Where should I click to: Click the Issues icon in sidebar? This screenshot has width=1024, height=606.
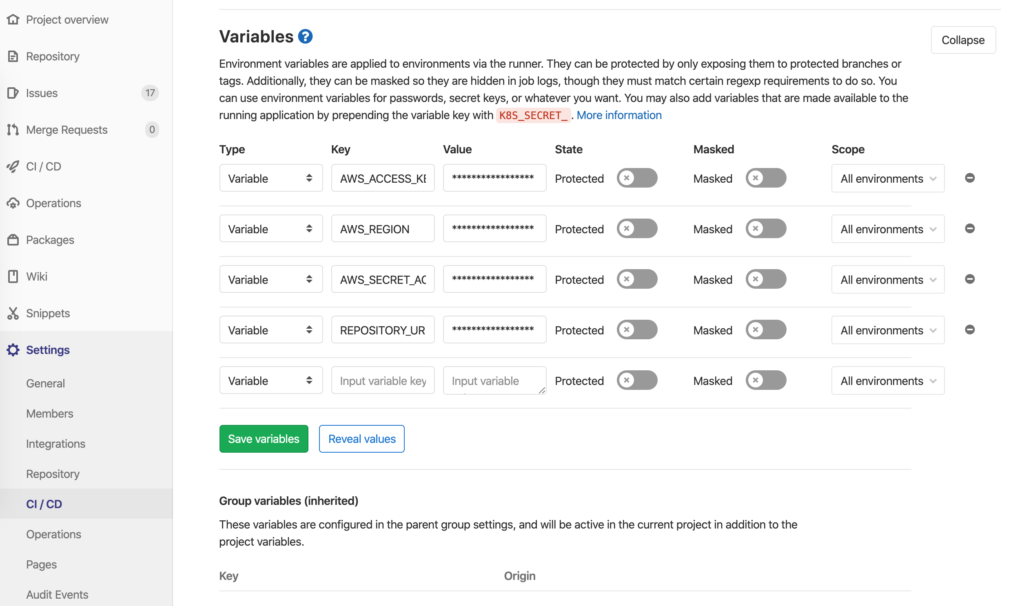pos(13,93)
